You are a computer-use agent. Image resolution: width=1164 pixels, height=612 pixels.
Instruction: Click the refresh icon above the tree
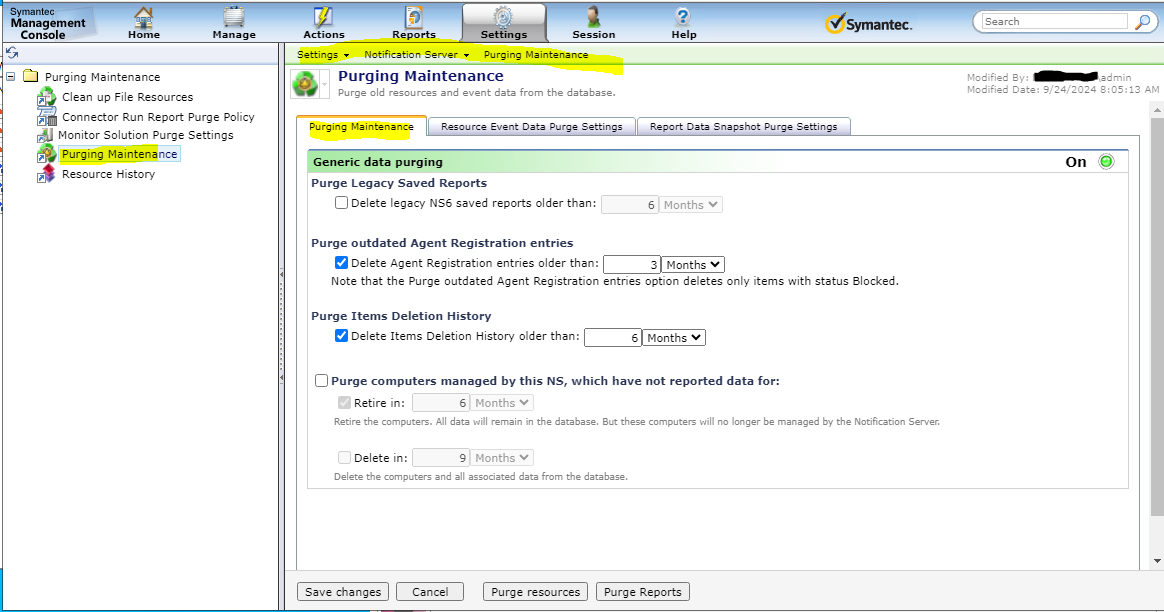point(12,53)
